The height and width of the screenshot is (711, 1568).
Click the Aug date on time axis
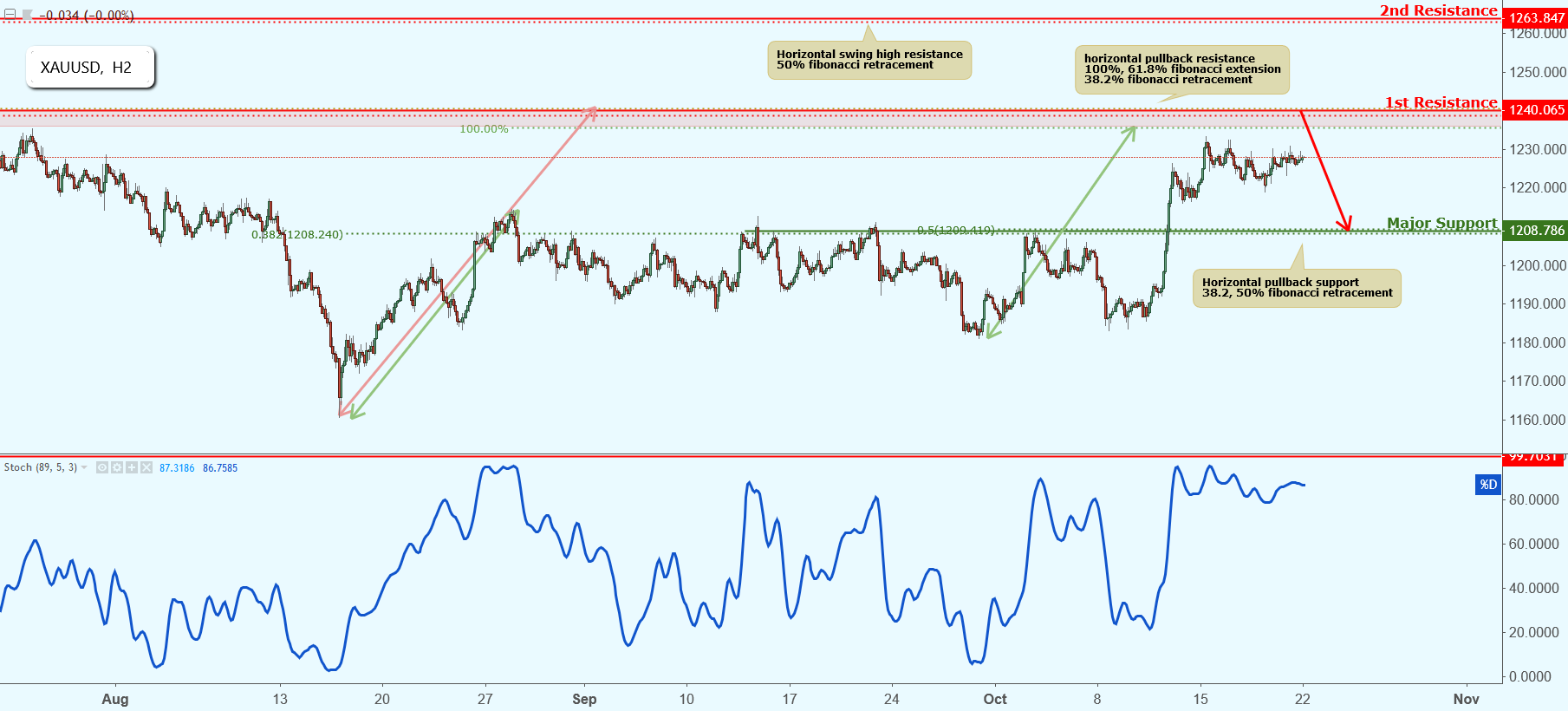[115, 699]
